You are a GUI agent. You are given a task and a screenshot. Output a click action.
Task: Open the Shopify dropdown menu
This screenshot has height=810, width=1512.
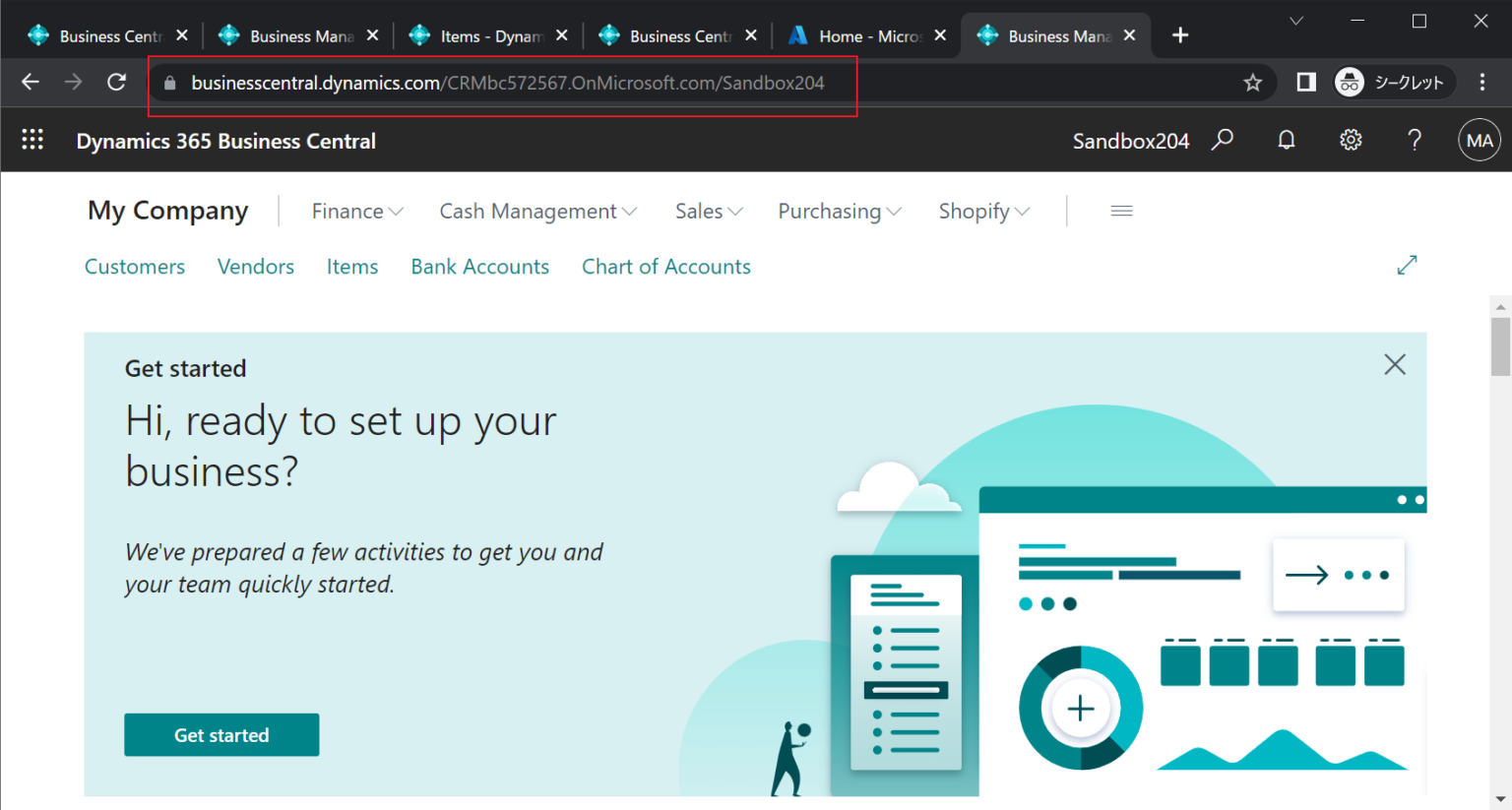pyautogui.click(x=982, y=211)
